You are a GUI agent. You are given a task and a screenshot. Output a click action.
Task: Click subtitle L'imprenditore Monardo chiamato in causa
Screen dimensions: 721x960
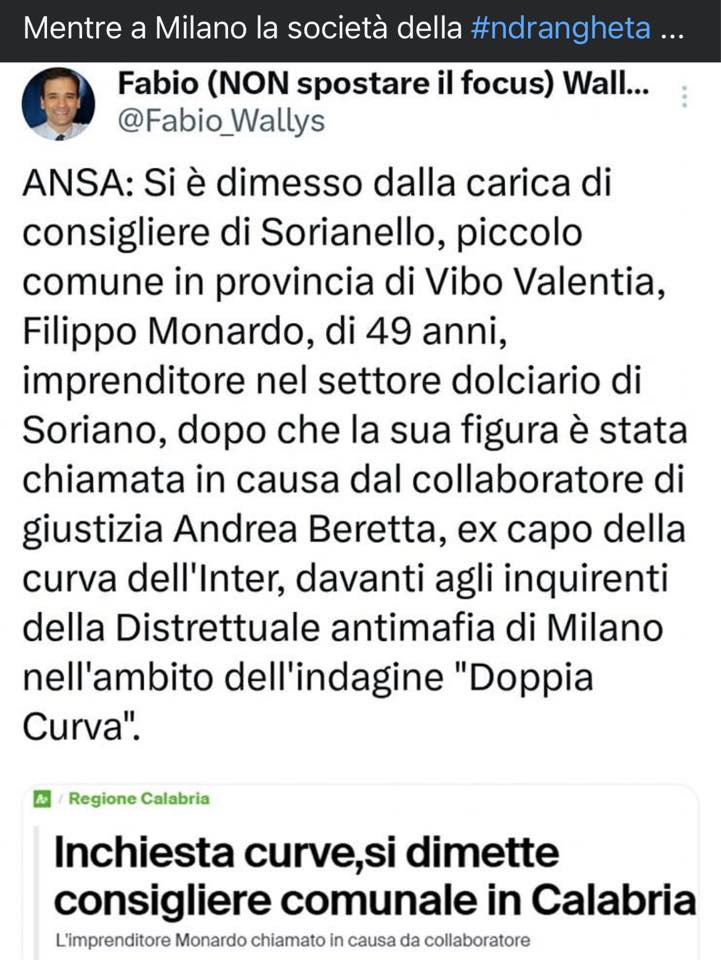293,940
